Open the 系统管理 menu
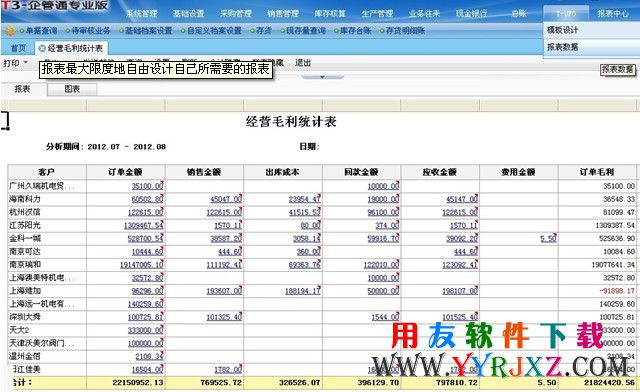Screen dimensions: 640x392 point(142,13)
